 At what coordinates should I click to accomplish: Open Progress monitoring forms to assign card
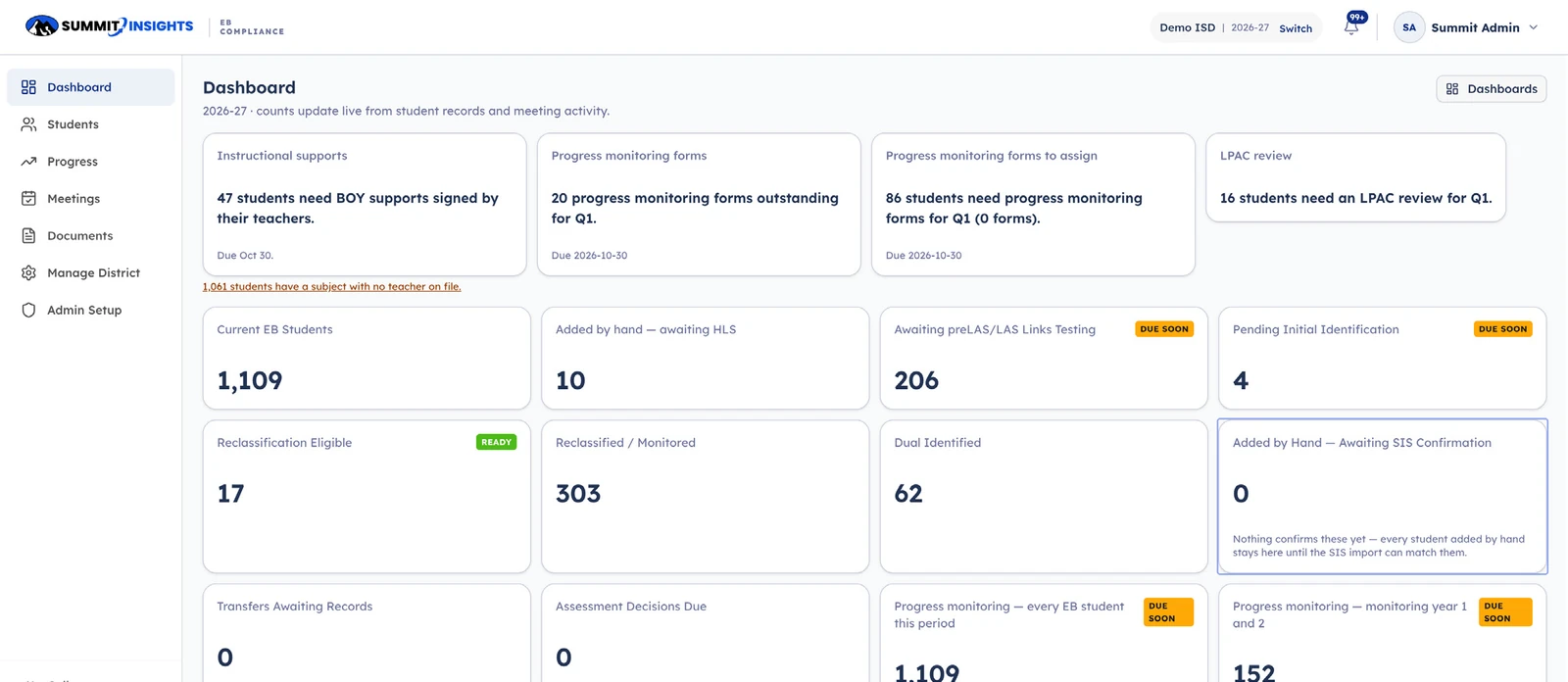point(1033,205)
